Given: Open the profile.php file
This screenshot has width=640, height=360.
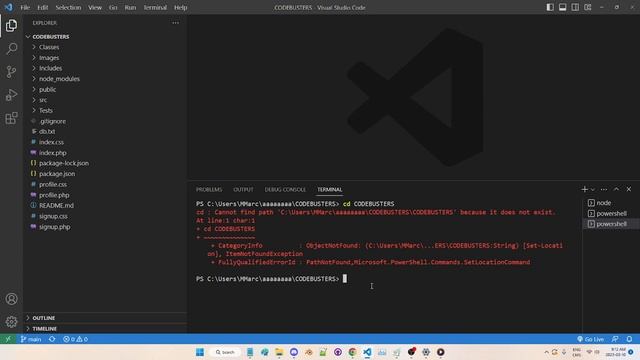Looking at the screenshot, I should [x=105, y=195].
